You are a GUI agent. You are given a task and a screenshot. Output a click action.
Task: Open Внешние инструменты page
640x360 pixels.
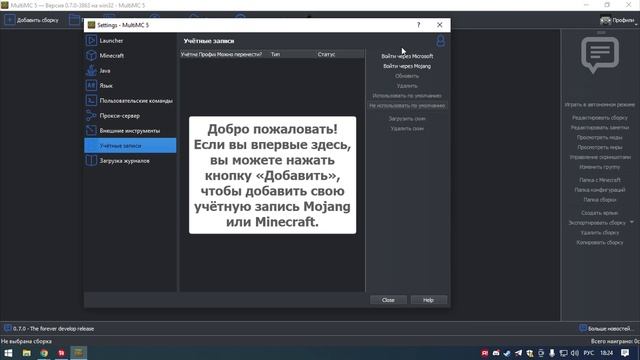130,131
